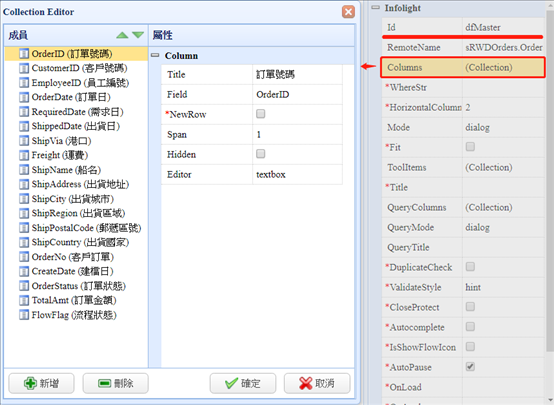Viewport: 554px width, 405px height.
Task: Enable the DuplicateCheck checkbox
Action: coord(470,266)
